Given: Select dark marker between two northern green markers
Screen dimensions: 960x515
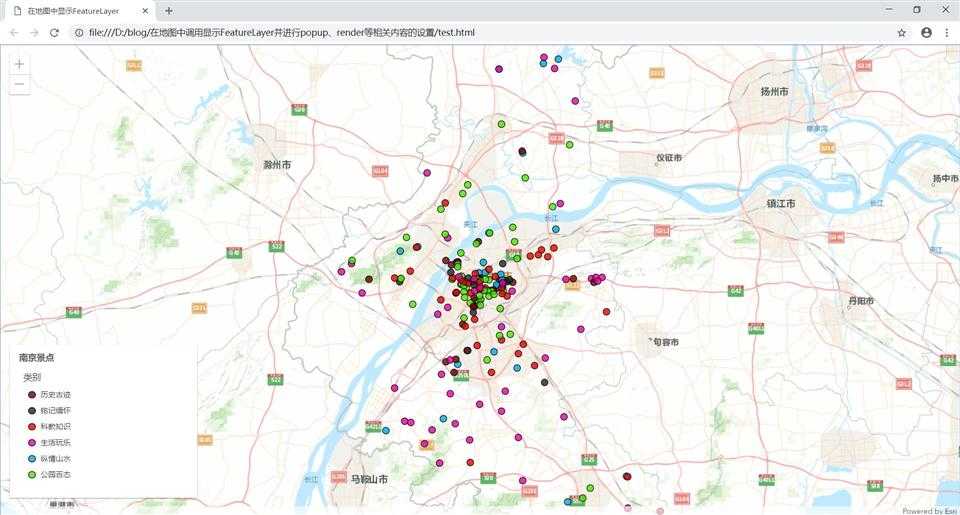Looking at the screenshot, I should [522, 151].
